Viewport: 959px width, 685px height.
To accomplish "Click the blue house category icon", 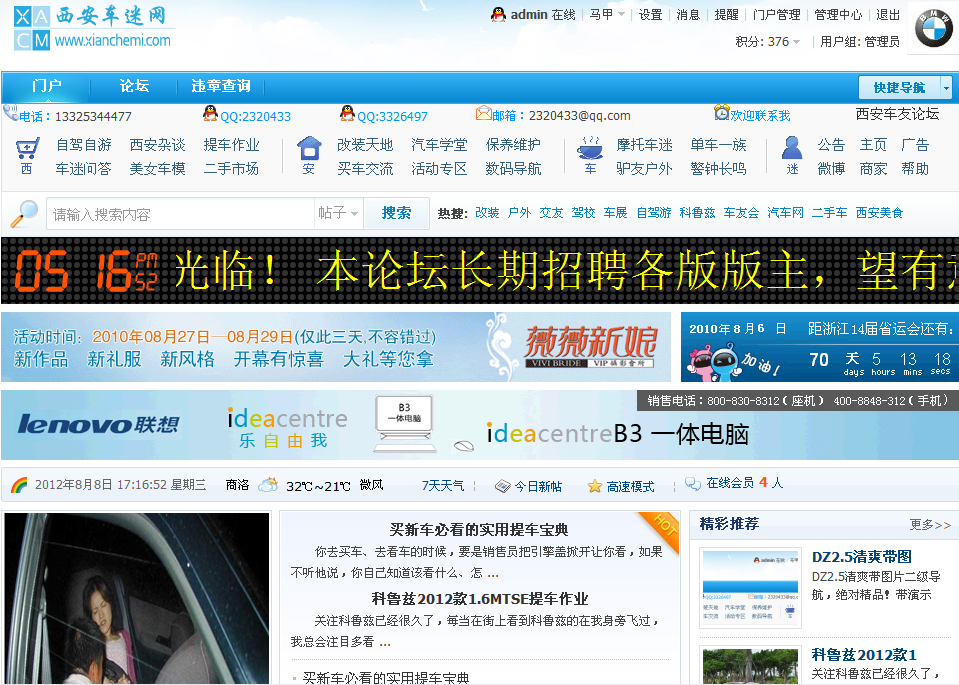I will point(309,148).
